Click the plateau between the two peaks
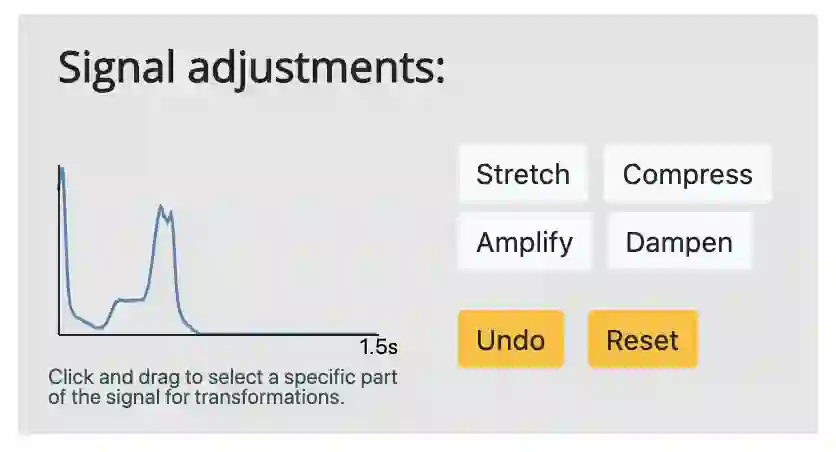 pyautogui.click(x=131, y=299)
